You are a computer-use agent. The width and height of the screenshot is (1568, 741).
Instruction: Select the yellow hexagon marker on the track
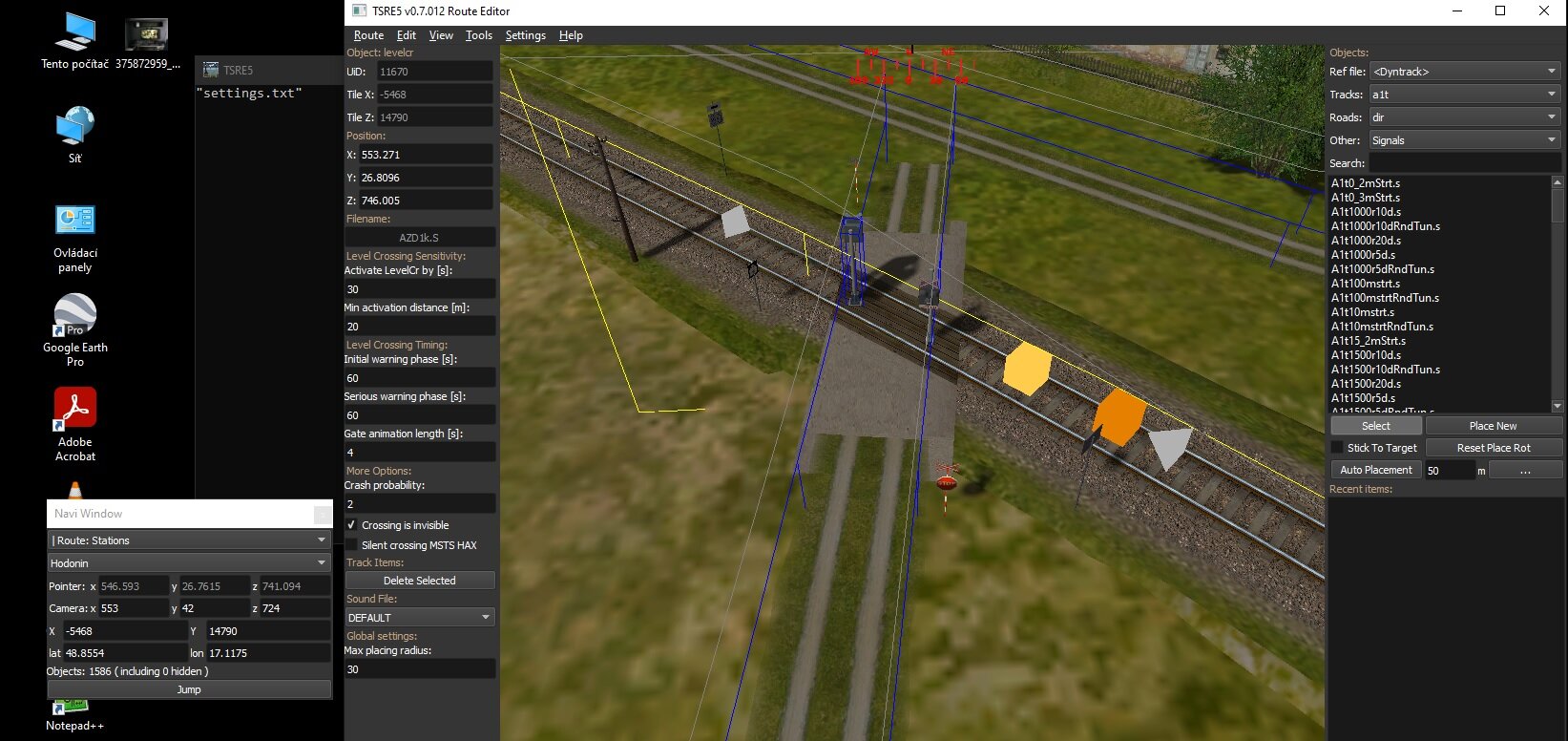pyautogui.click(x=1027, y=369)
